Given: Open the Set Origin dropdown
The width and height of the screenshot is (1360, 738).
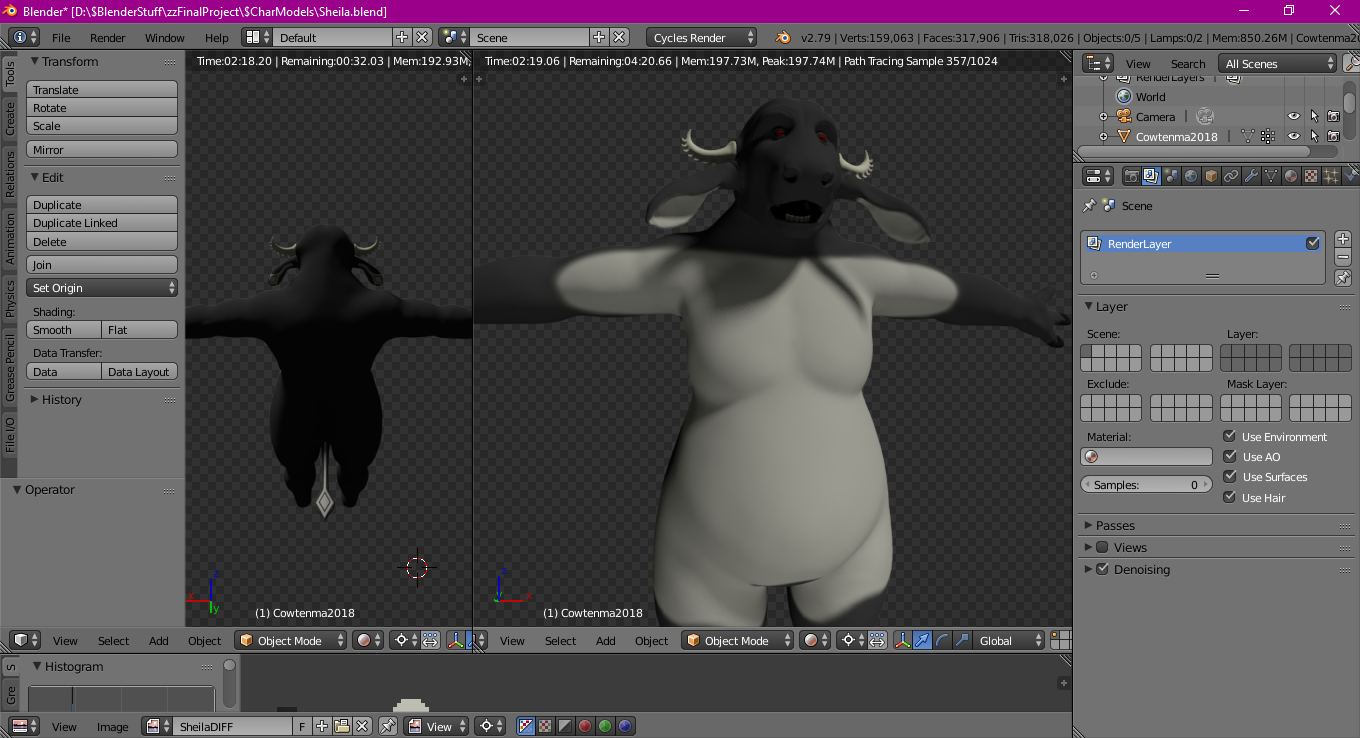Looking at the screenshot, I should (x=102, y=288).
